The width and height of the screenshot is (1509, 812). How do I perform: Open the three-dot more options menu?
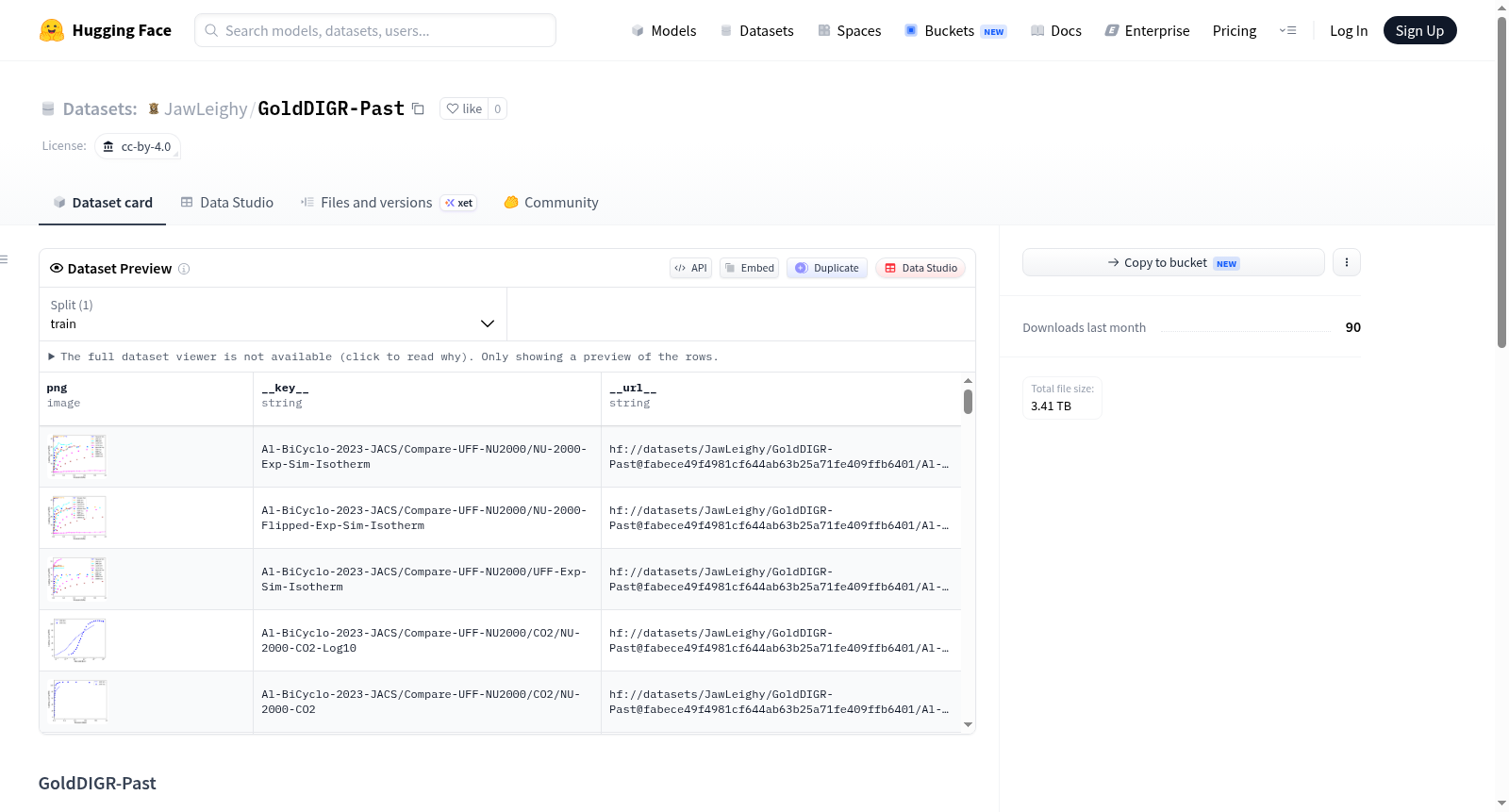[x=1347, y=262]
